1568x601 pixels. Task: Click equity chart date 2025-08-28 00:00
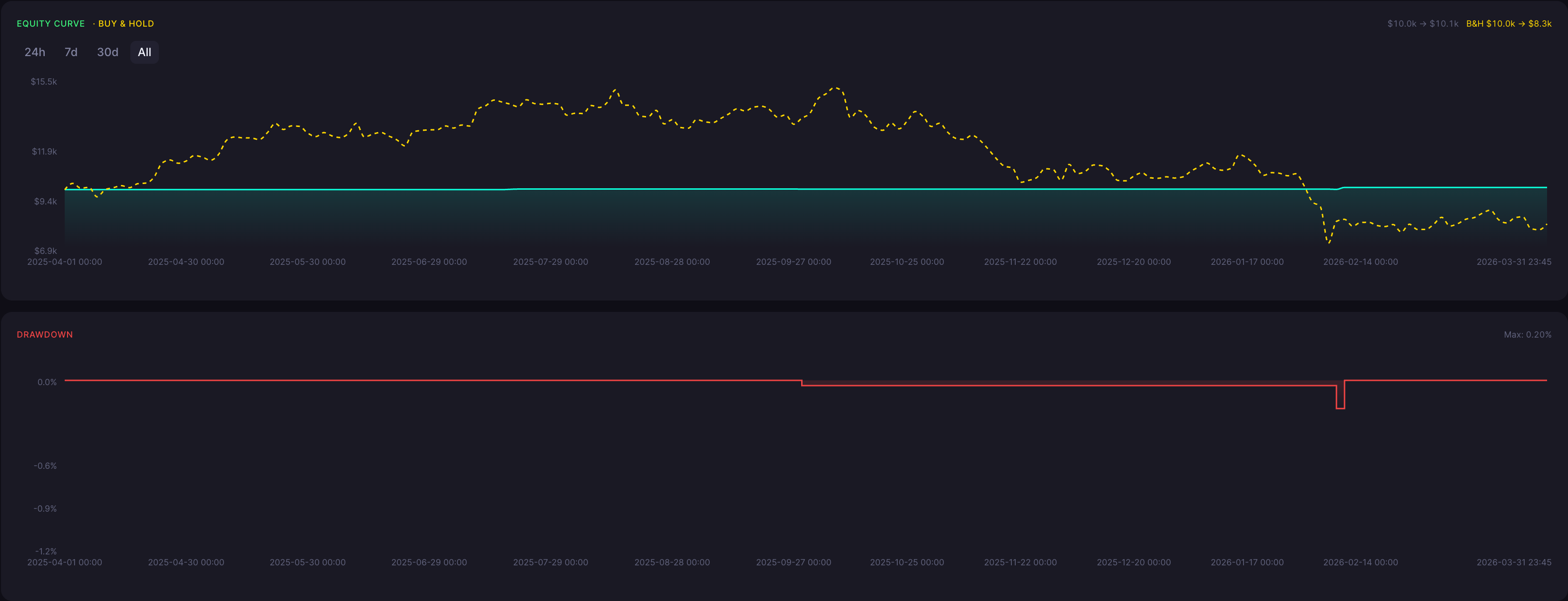(672, 262)
